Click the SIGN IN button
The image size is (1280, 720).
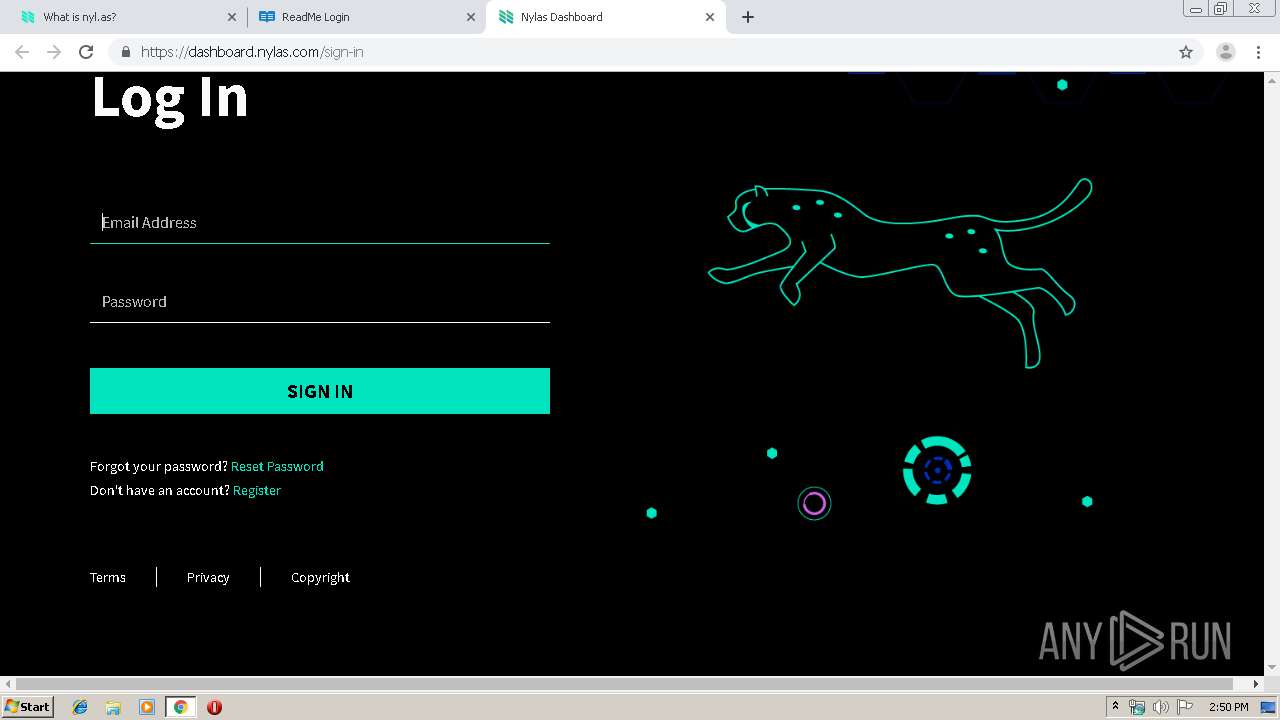point(320,391)
